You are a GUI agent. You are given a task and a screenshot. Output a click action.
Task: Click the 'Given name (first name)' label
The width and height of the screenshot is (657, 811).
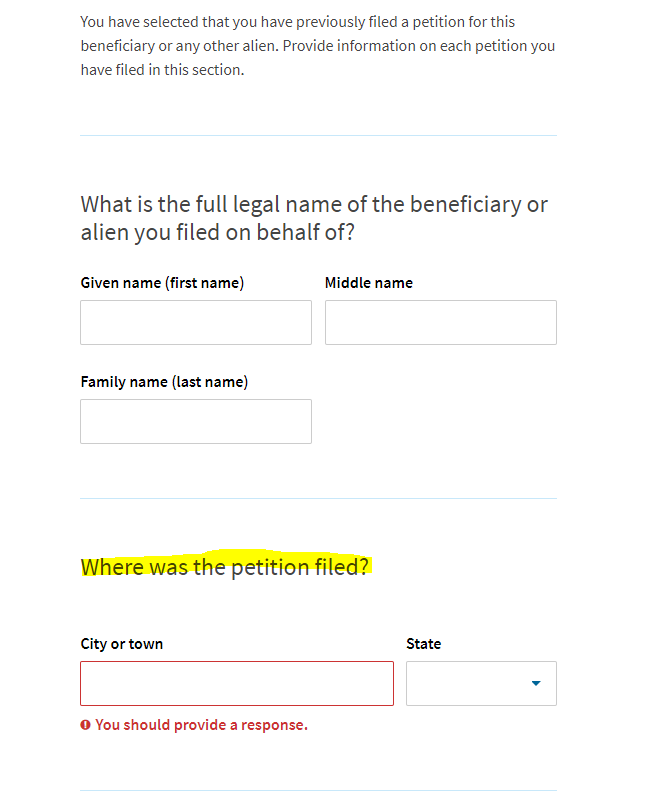pos(162,283)
